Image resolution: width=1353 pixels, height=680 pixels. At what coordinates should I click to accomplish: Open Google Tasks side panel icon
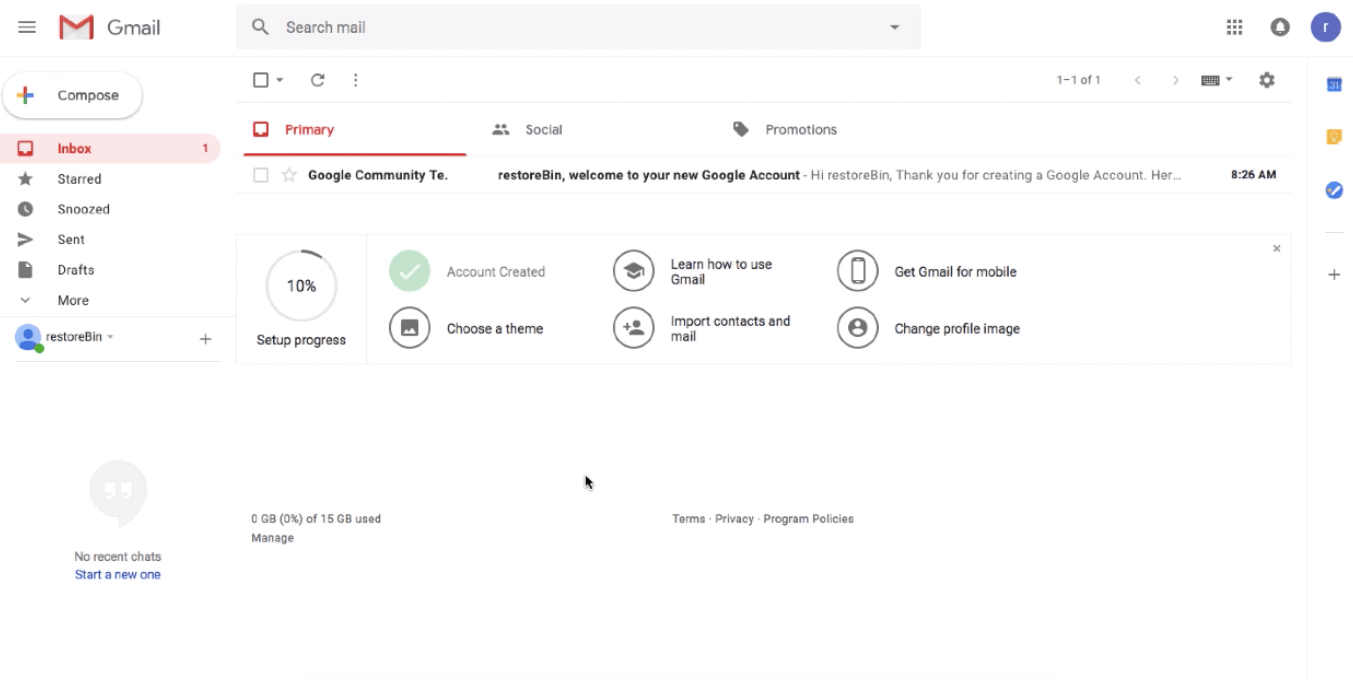pos(1334,189)
